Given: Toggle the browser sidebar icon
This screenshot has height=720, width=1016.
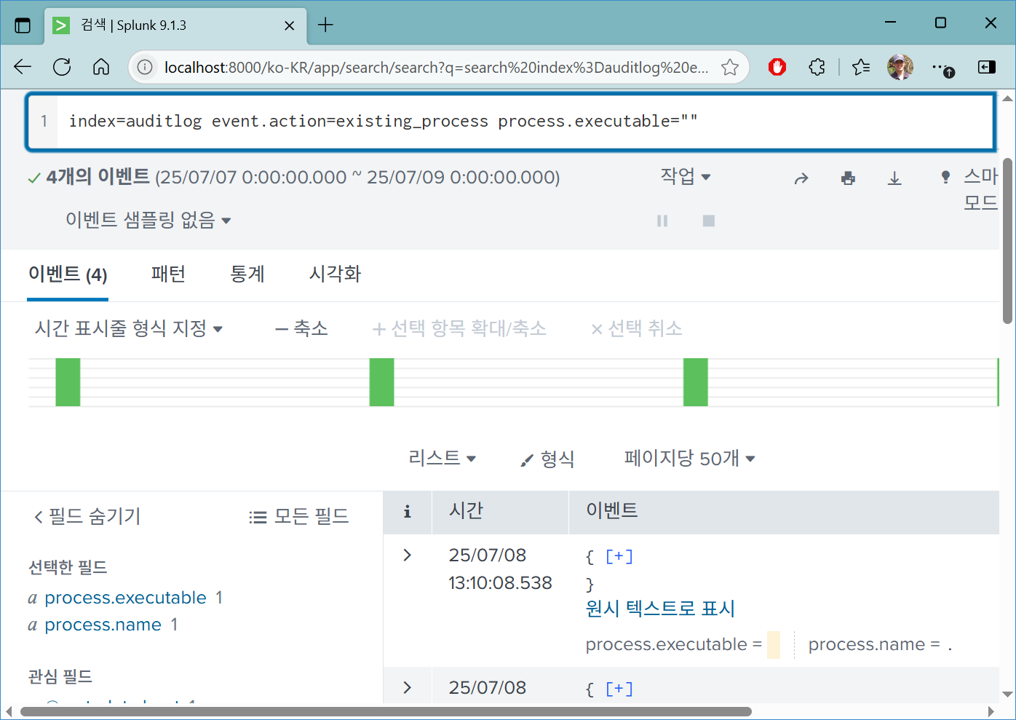Looking at the screenshot, I should (x=986, y=67).
